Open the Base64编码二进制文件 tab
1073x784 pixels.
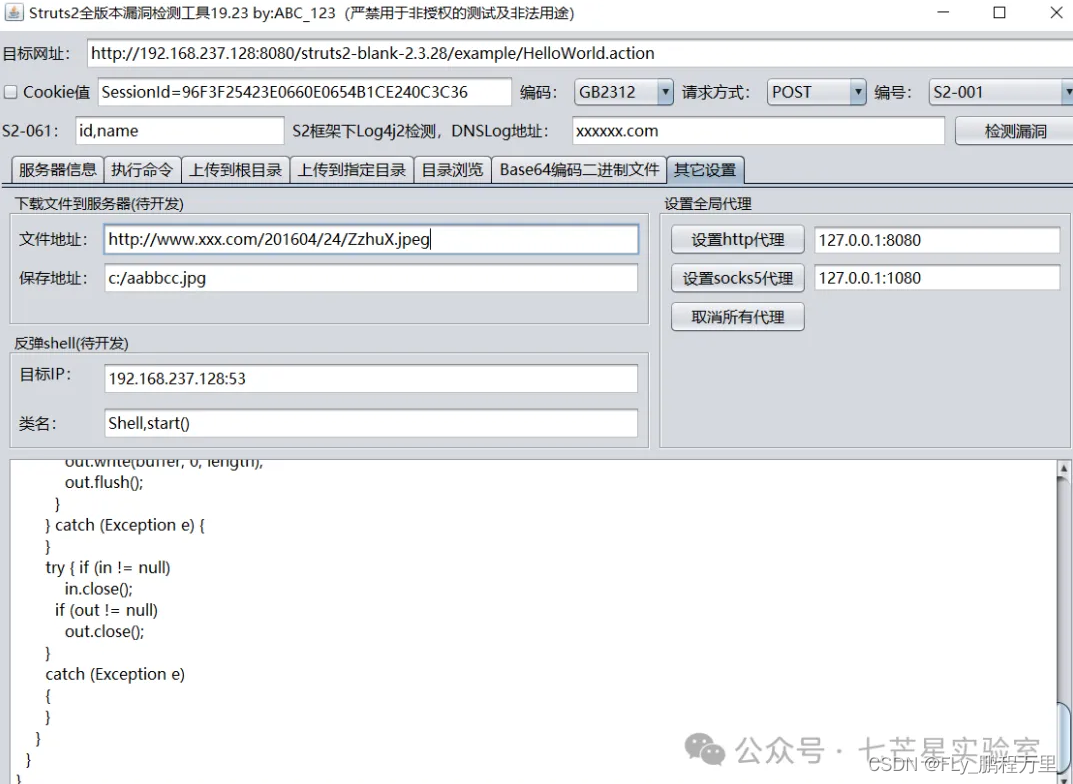(x=579, y=170)
